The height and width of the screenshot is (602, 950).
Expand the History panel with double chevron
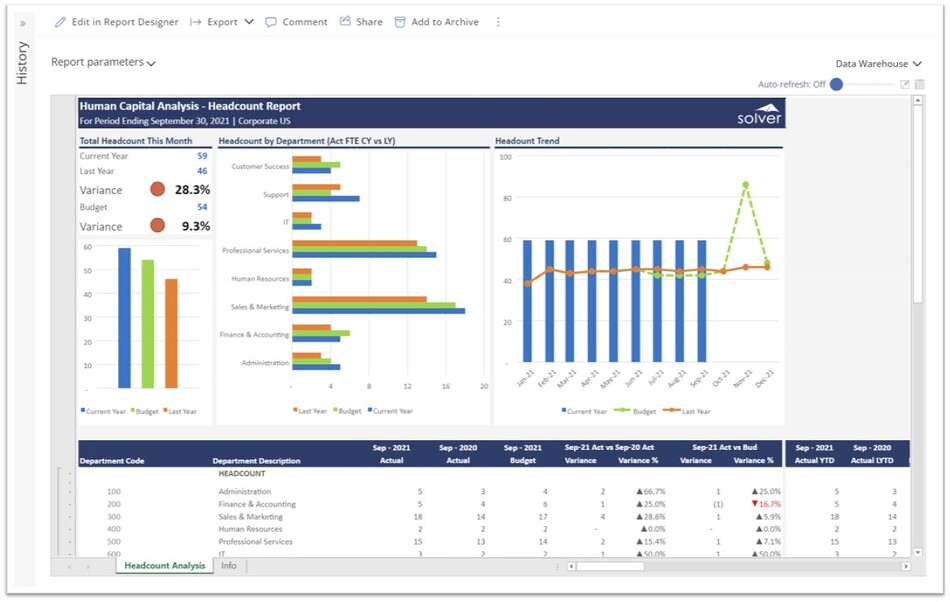click(23, 23)
